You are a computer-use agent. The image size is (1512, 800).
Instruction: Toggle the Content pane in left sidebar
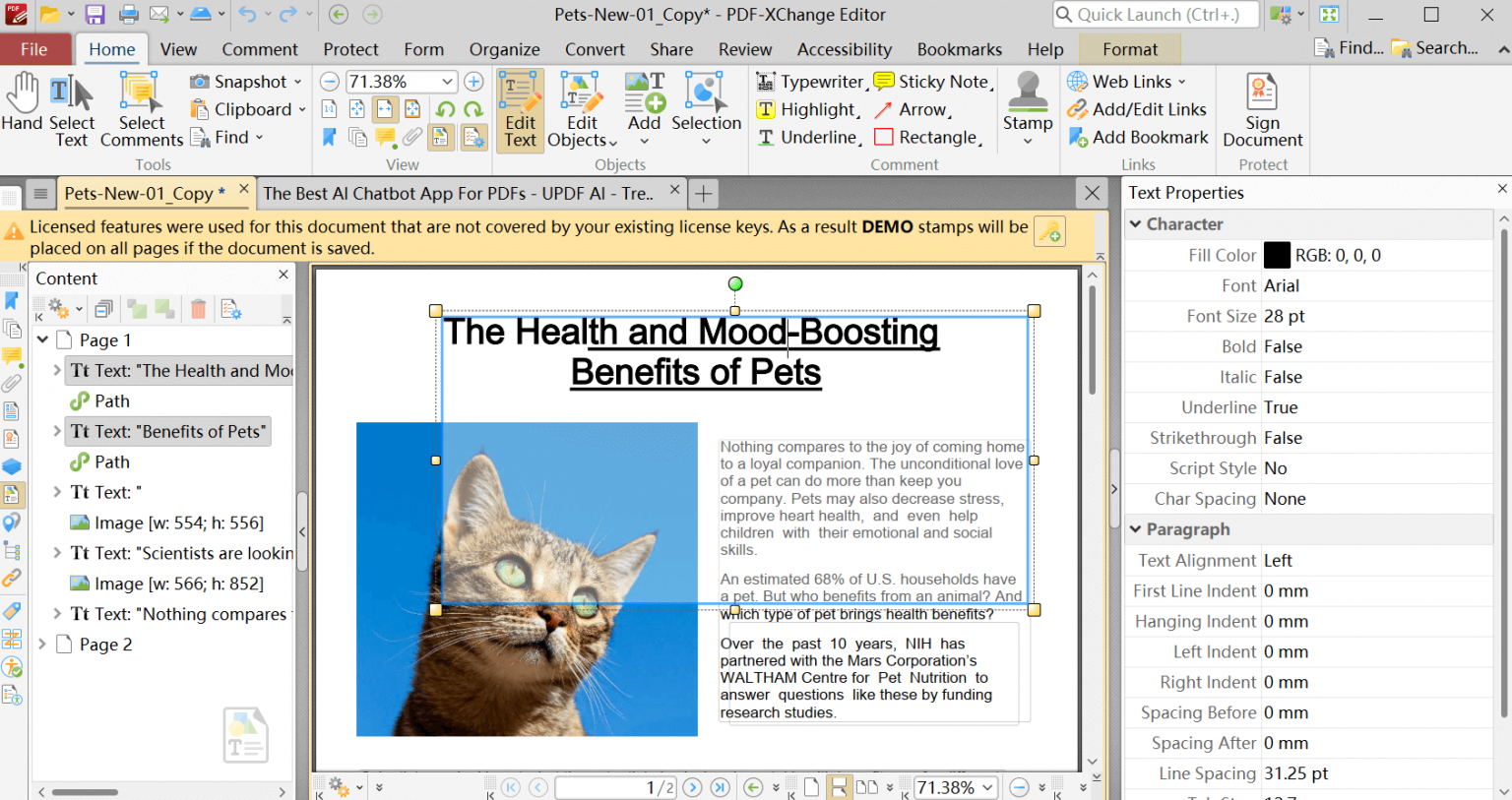pos(12,493)
